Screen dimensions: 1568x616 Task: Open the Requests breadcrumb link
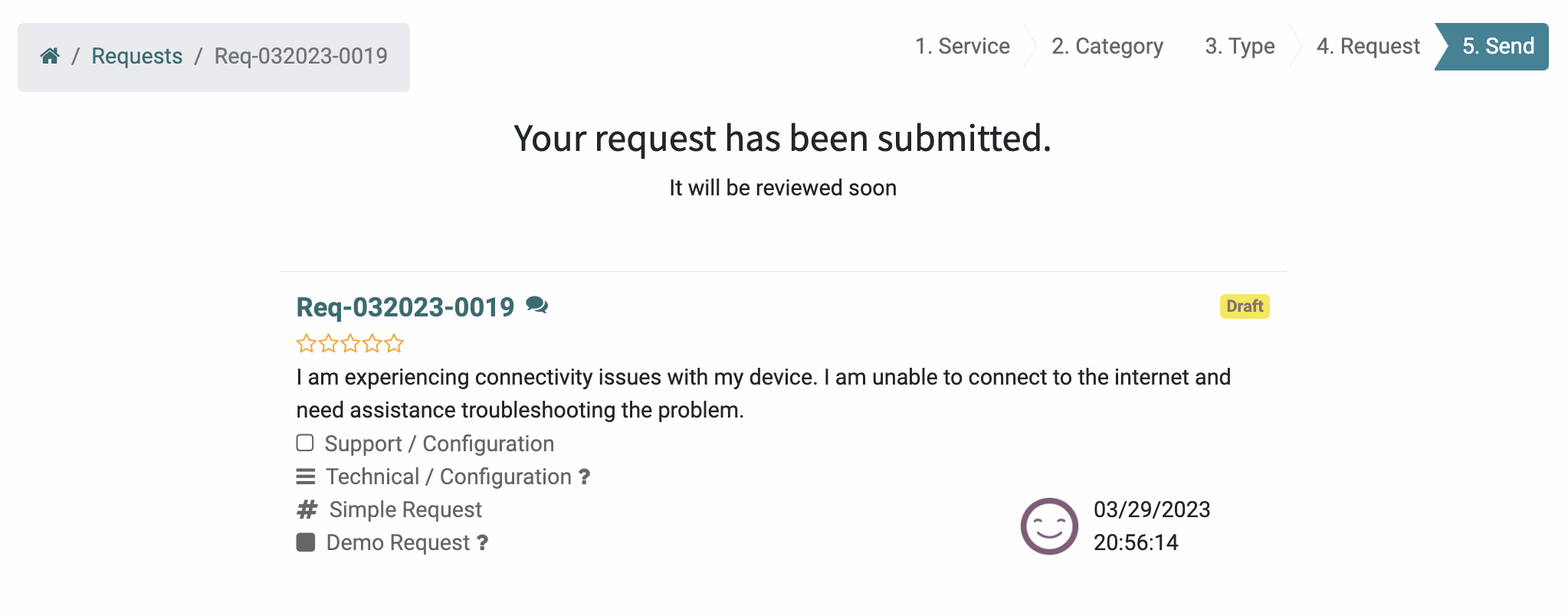137,56
